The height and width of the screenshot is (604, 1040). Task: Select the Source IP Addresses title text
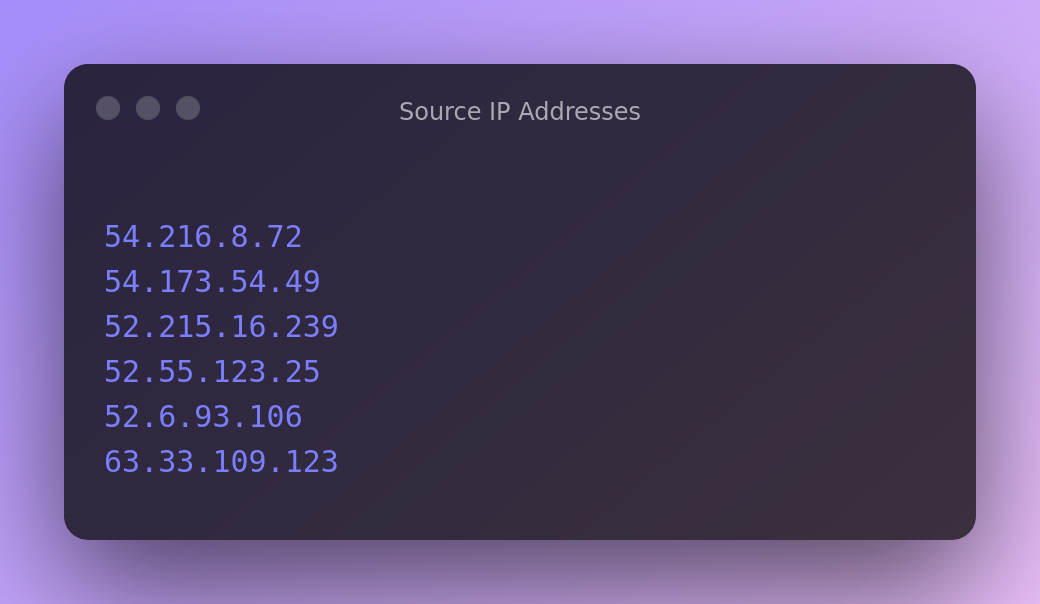tap(520, 111)
